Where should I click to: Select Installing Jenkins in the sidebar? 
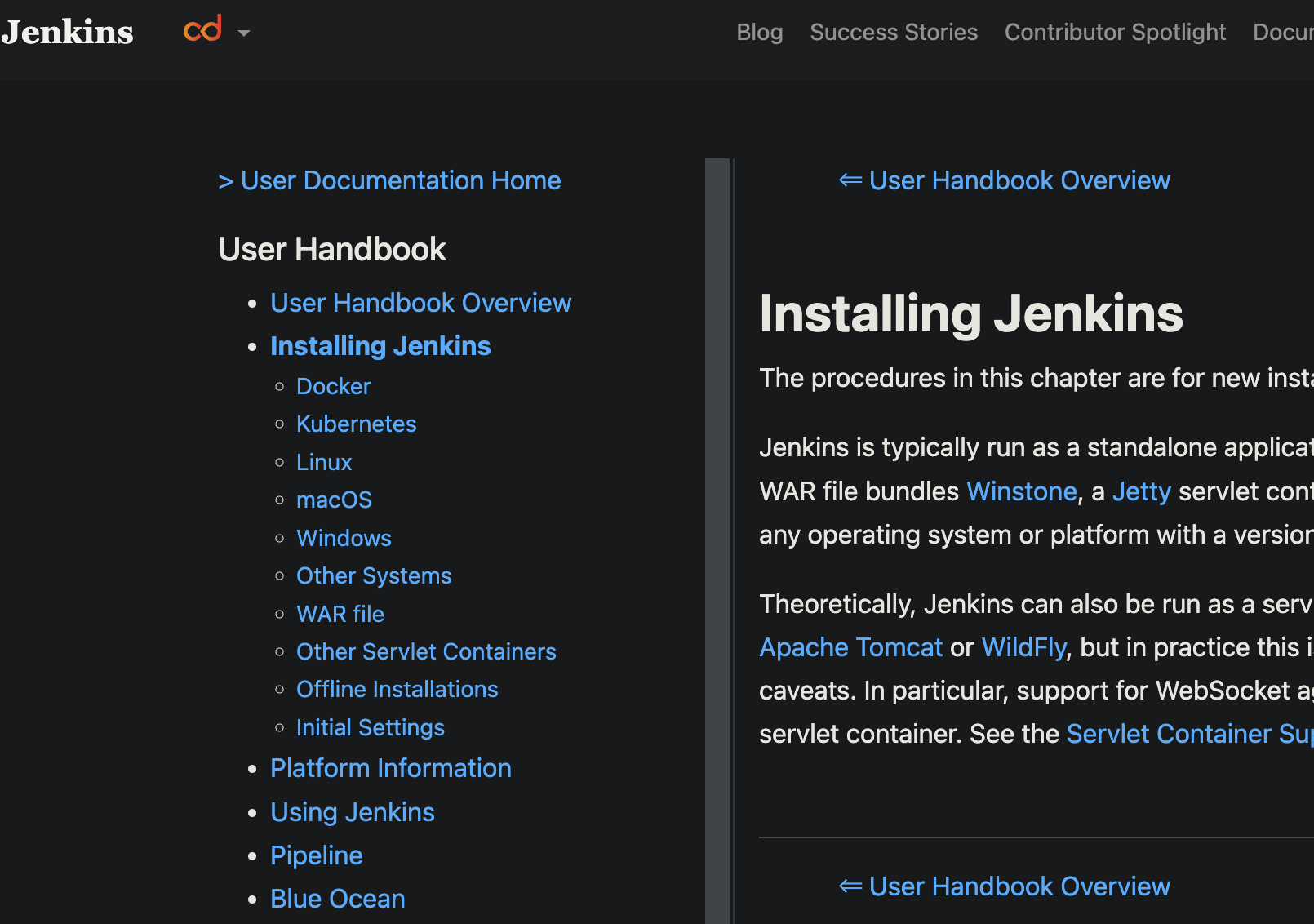pos(380,346)
